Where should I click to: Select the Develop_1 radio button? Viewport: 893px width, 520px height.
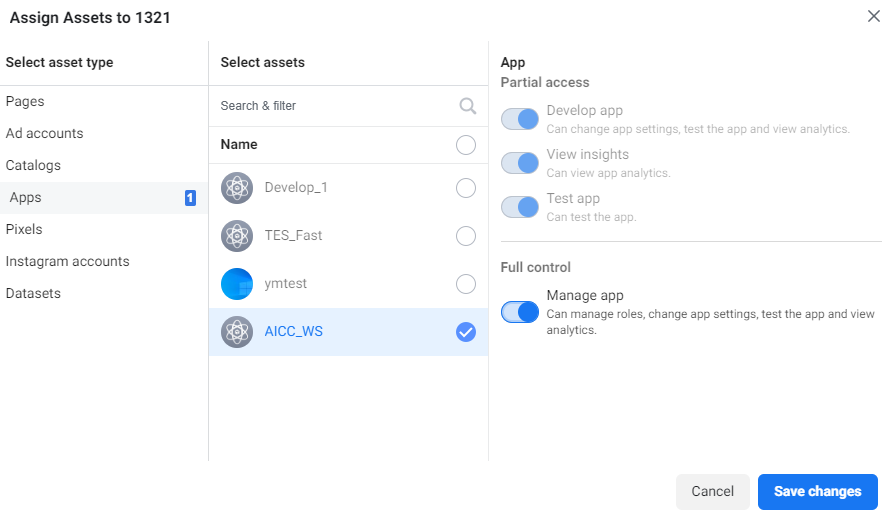coord(466,188)
